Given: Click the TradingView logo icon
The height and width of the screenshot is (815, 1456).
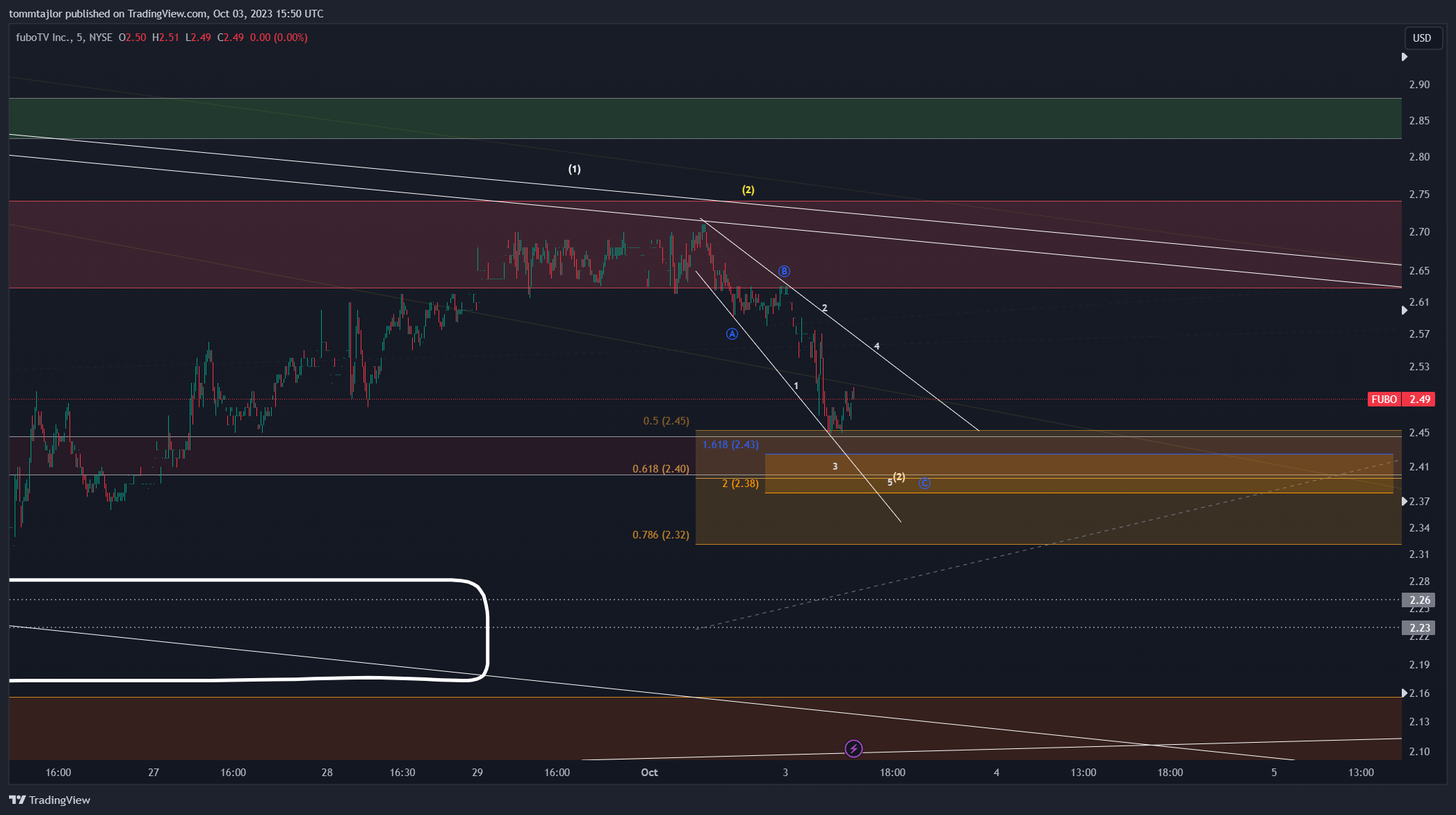Looking at the screenshot, I should click(x=17, y=800).
